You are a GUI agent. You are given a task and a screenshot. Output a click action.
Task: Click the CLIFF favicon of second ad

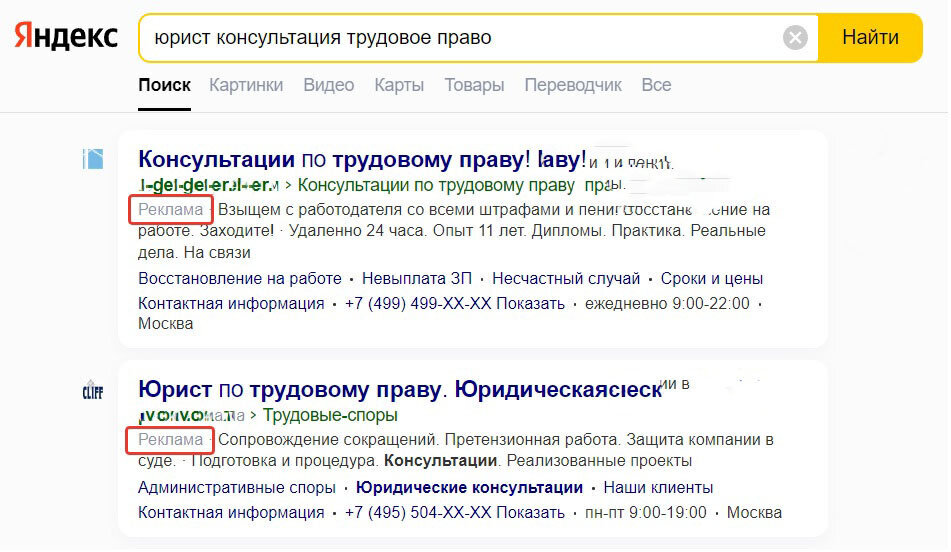(93, 390)
